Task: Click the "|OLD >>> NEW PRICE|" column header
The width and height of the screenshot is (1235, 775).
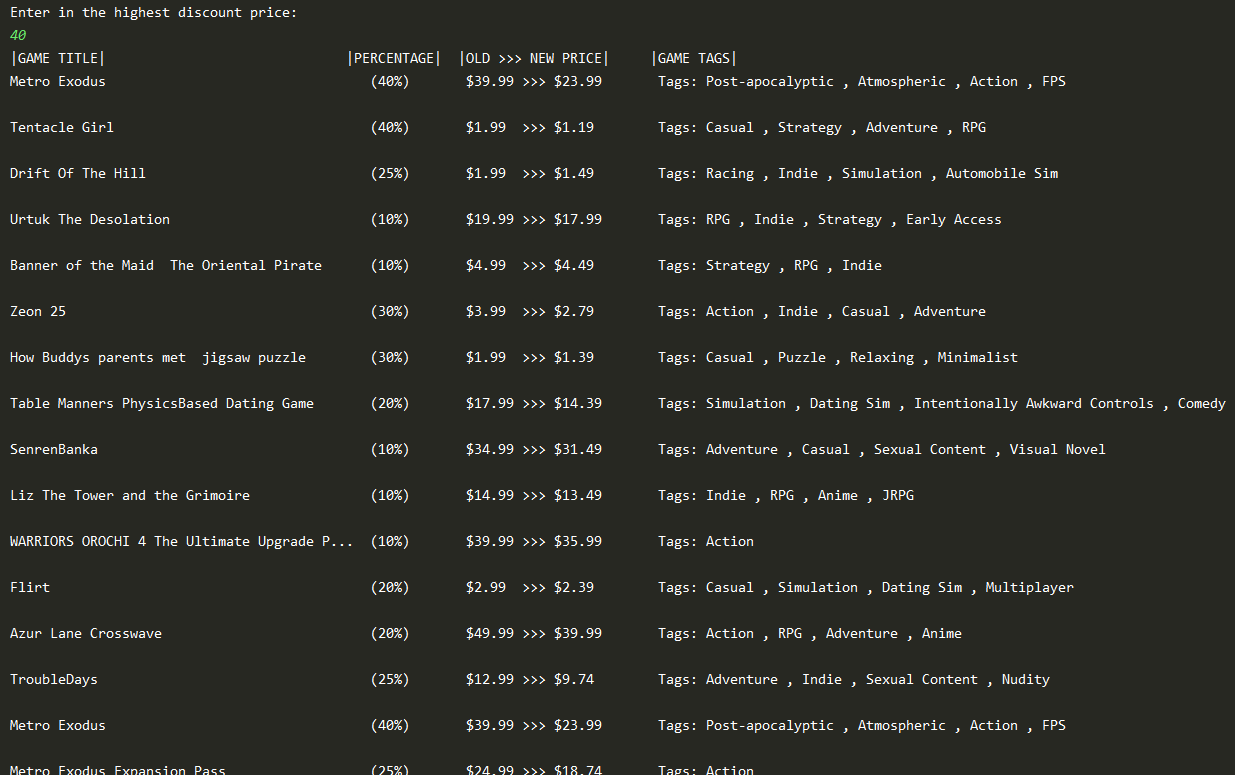Action: [x=534, y=58]
